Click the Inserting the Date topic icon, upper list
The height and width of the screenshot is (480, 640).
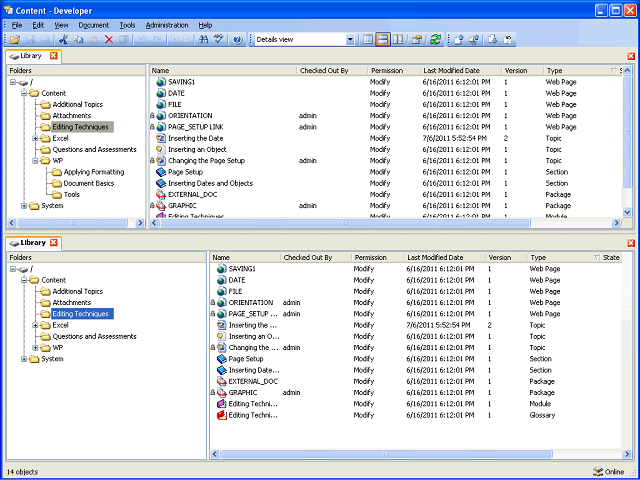[161, 138]
